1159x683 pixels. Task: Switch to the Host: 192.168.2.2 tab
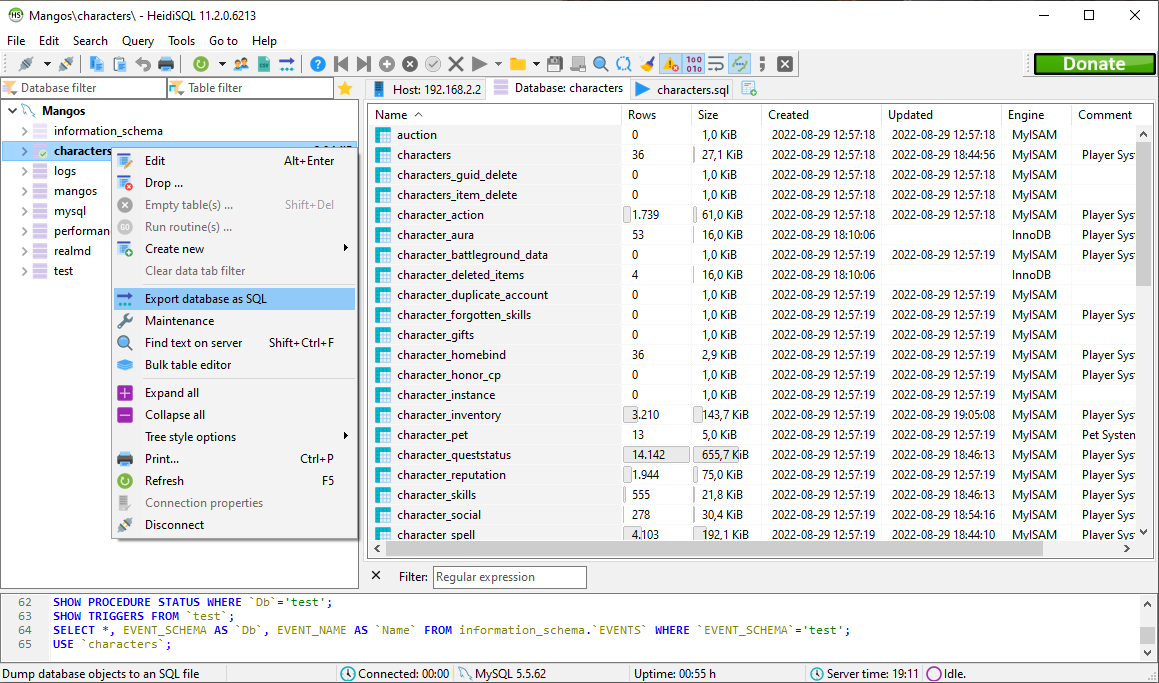tap(427, 89)
